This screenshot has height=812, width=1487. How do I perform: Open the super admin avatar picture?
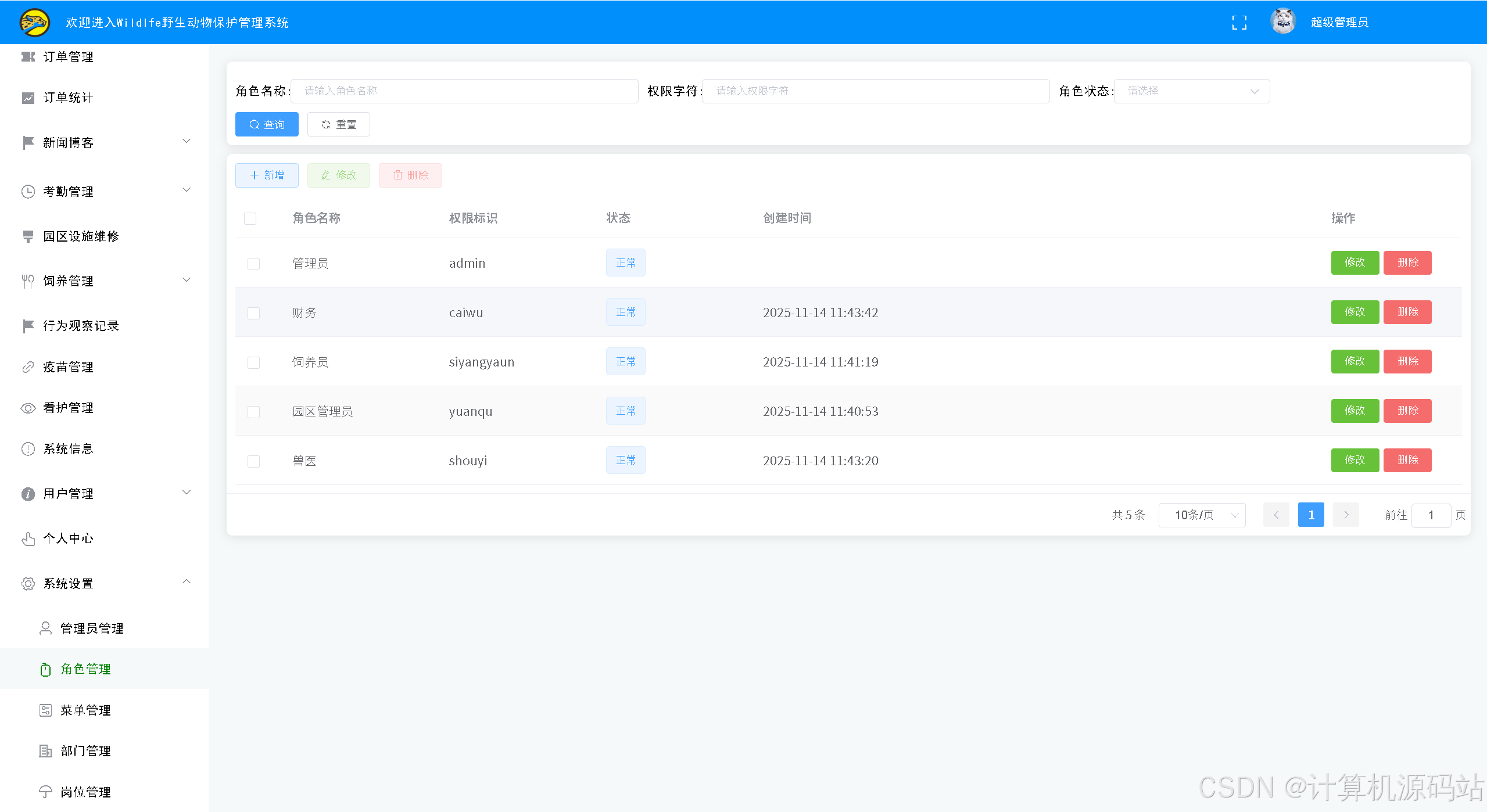coord(1283,22)
